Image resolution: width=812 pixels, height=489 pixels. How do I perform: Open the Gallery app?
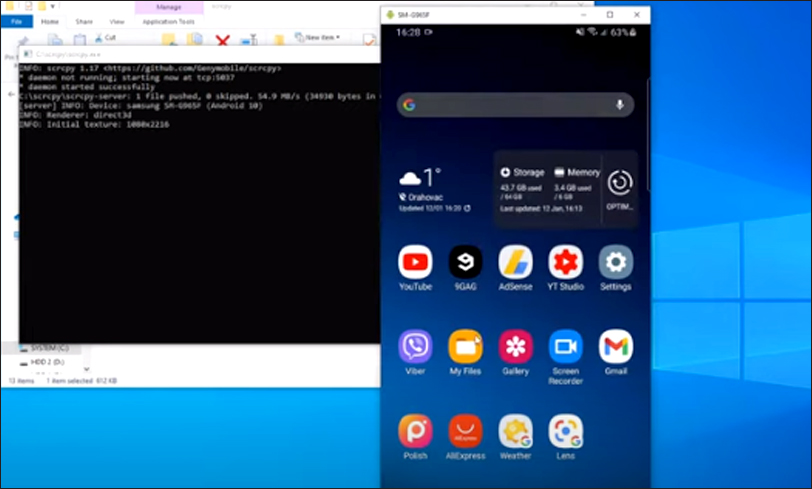[x=515, y=347]
